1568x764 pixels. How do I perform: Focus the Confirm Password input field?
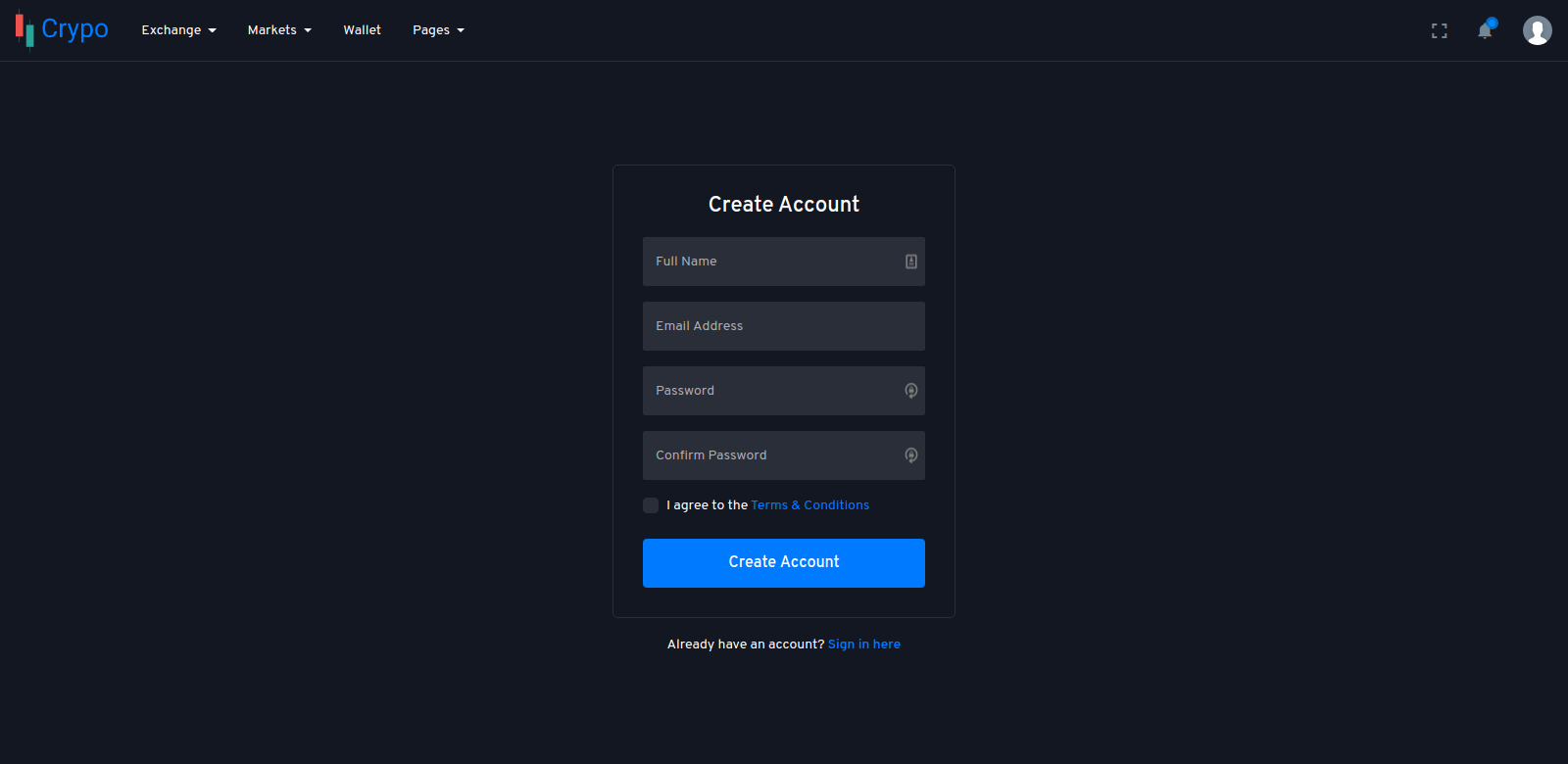769,455
